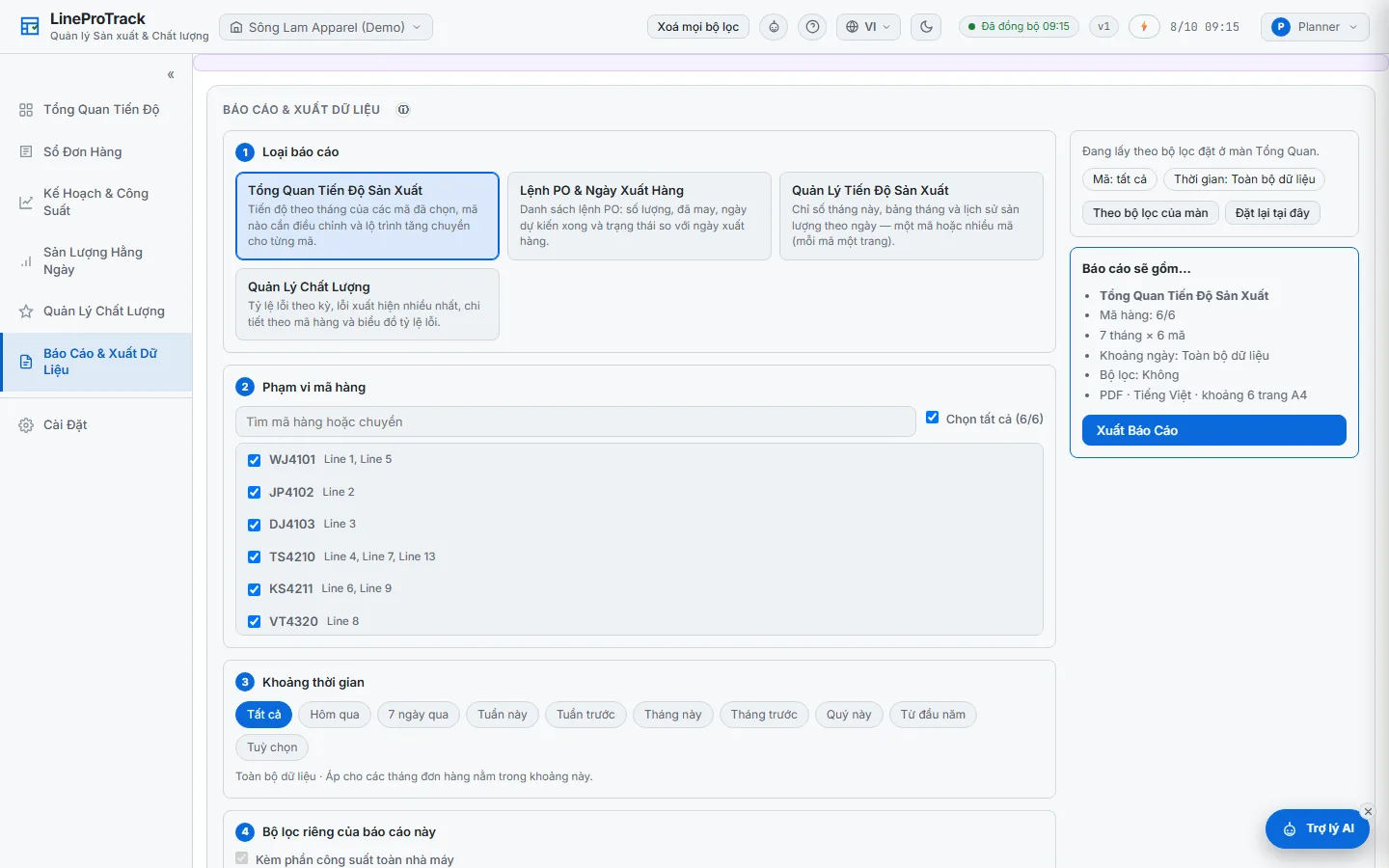The height and width of the screenshot is (868, 1389).
Task: Select the Lệnh PO & Ngày Xuất Hàng report type
Action: click(640, 216)
